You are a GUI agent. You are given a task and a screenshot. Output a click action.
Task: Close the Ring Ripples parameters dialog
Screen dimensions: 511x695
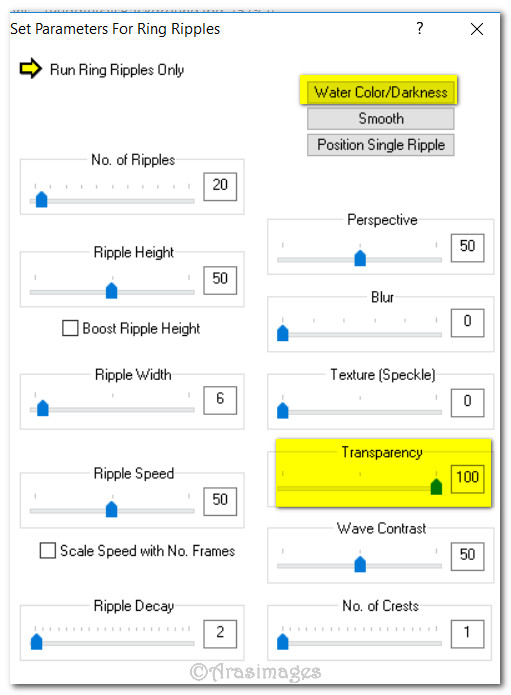[x=477, y=29]
